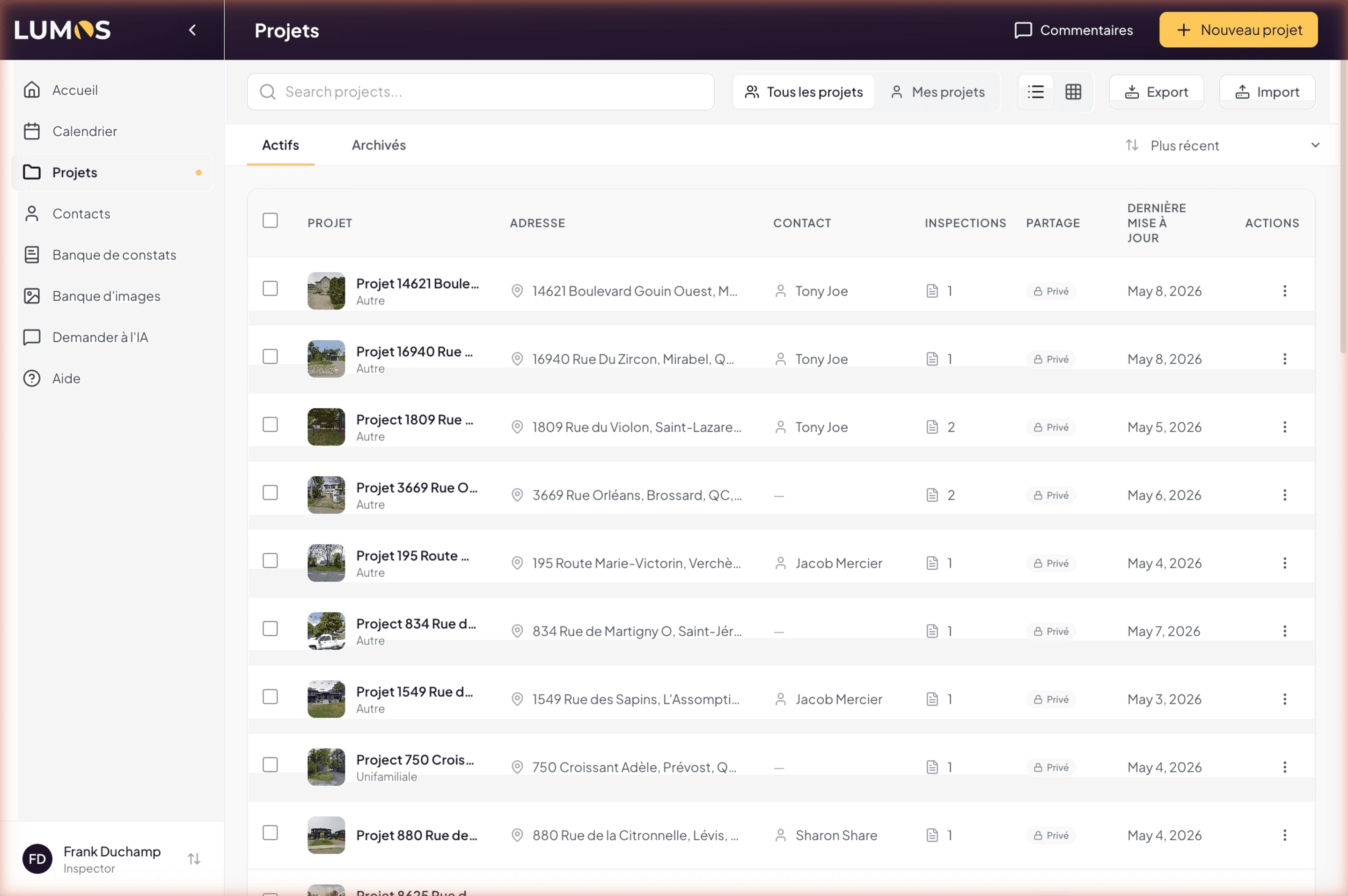Create a Nouveau projet
This screenshot has height=896, width=1348.
click(x=1238, y=29)
